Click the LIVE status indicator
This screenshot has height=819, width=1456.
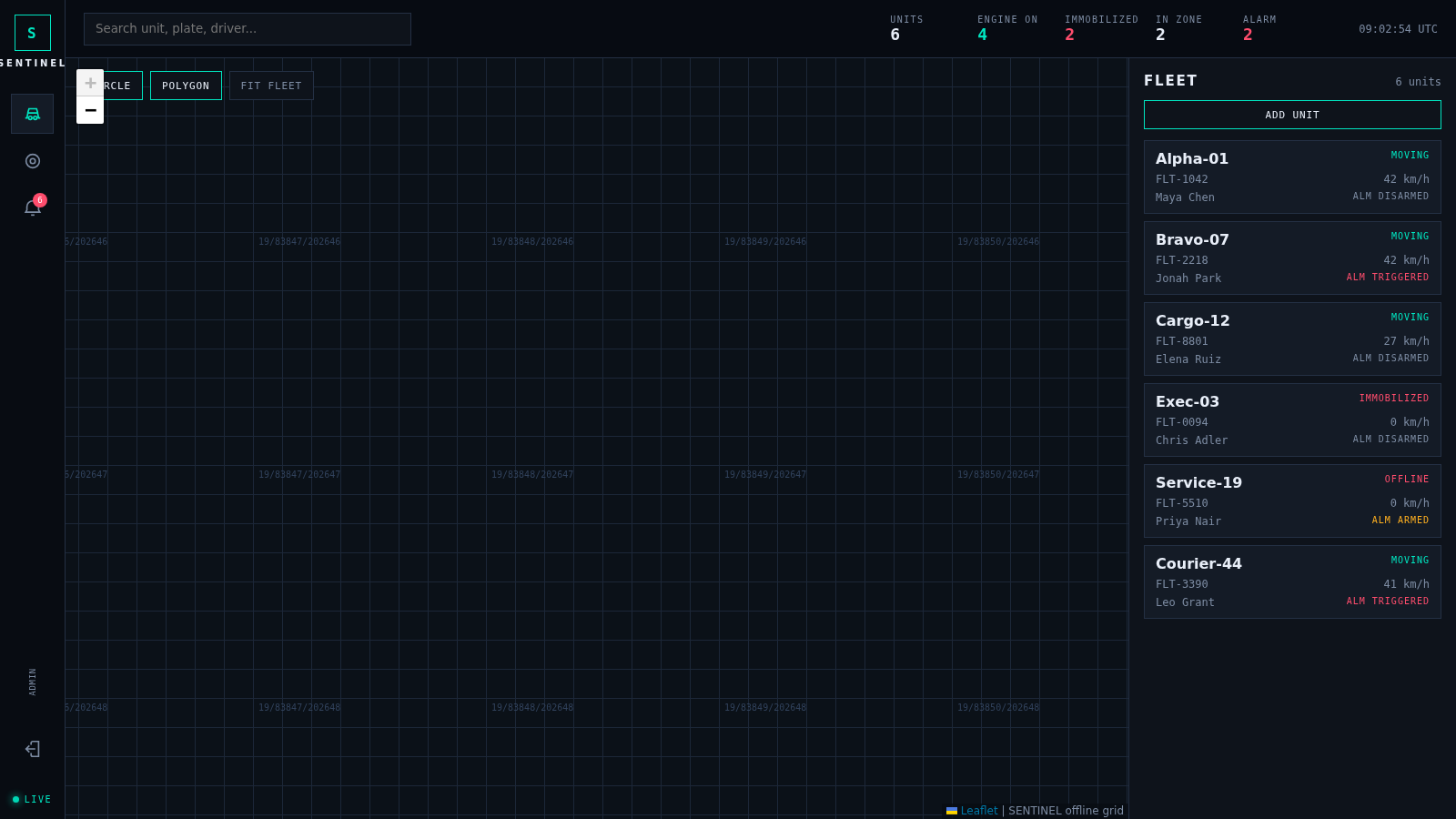click(32, 800)
